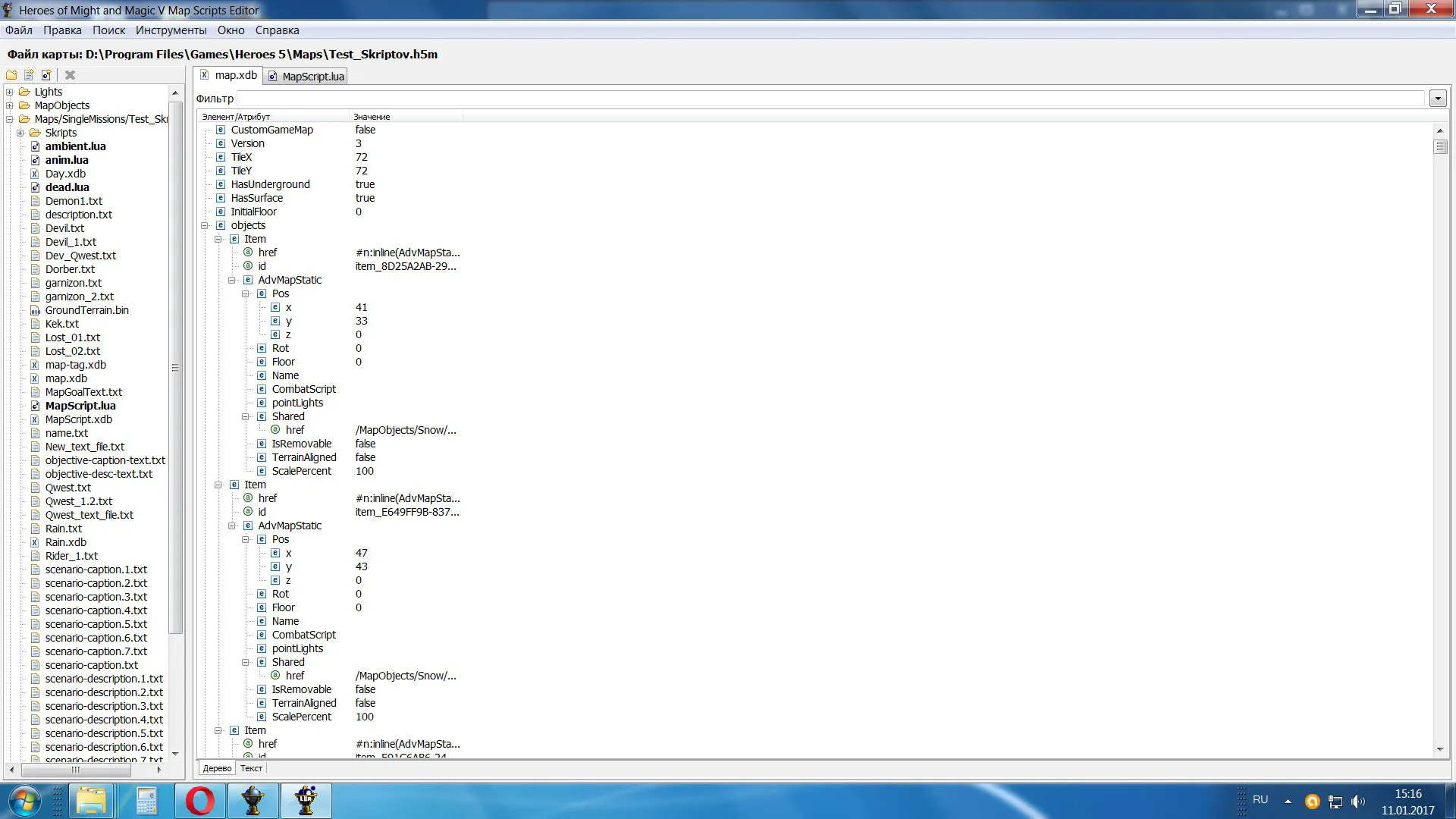Viewport: 1456px width, 819px height.
Task: Click the Rain.xdb file icon
Action: (x=35, y=542)
